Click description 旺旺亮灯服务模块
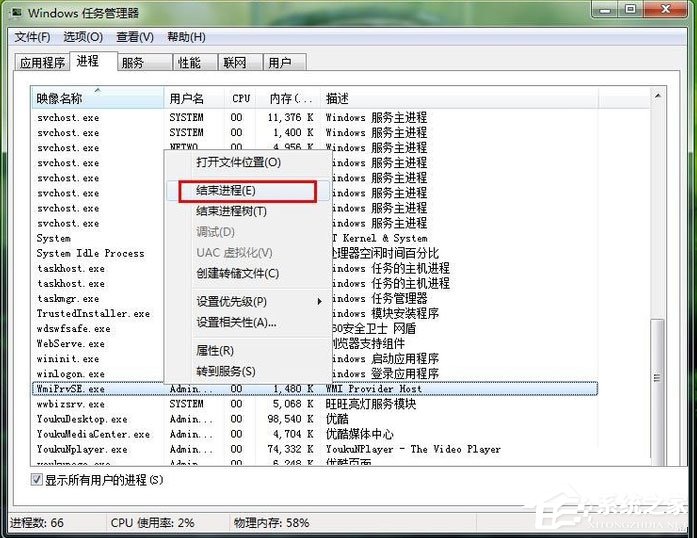Viewport: 697px width, 538px height. [x=371, y=404]
